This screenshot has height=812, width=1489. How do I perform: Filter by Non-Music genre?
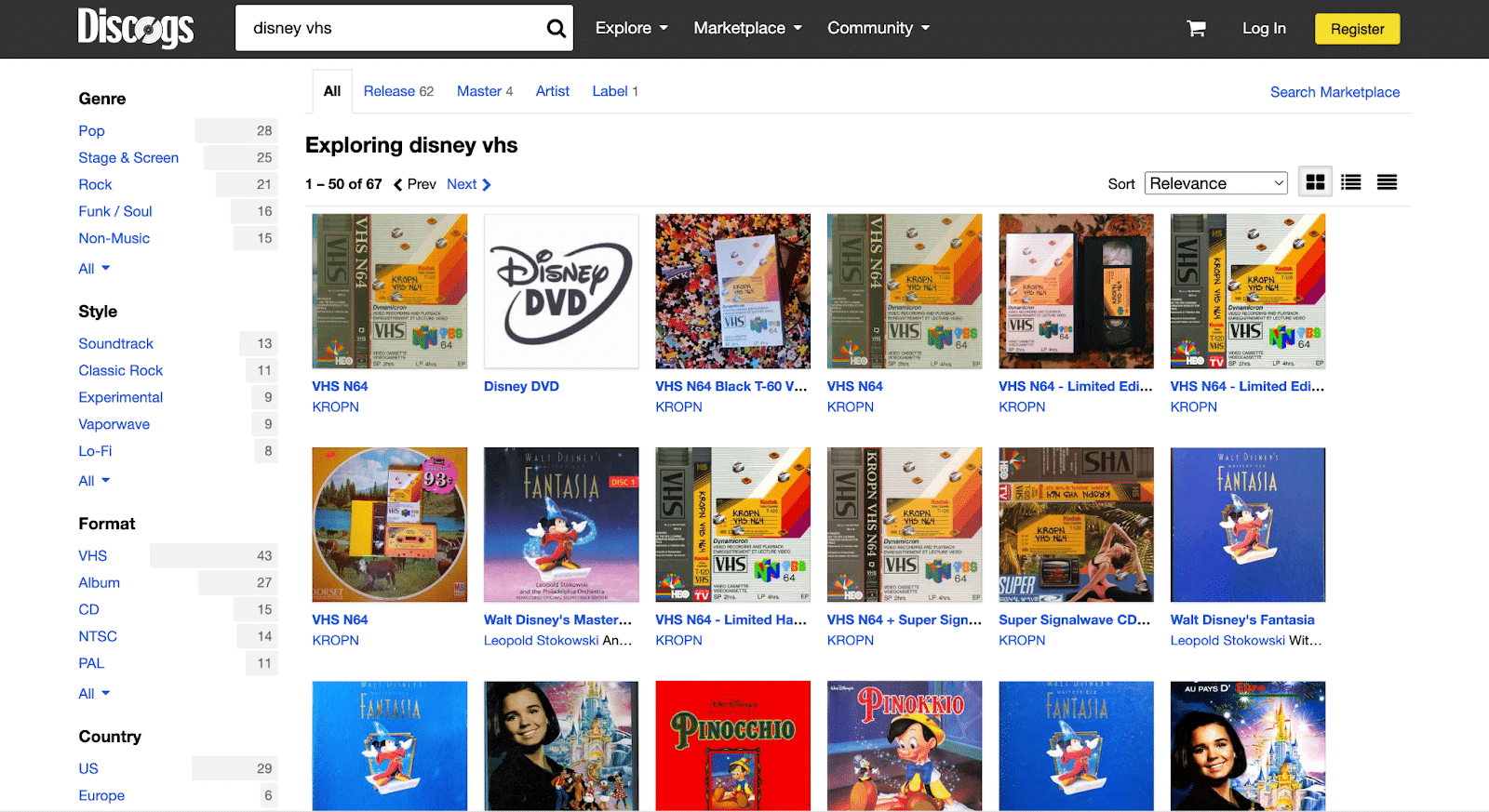(x=114, y=239)
